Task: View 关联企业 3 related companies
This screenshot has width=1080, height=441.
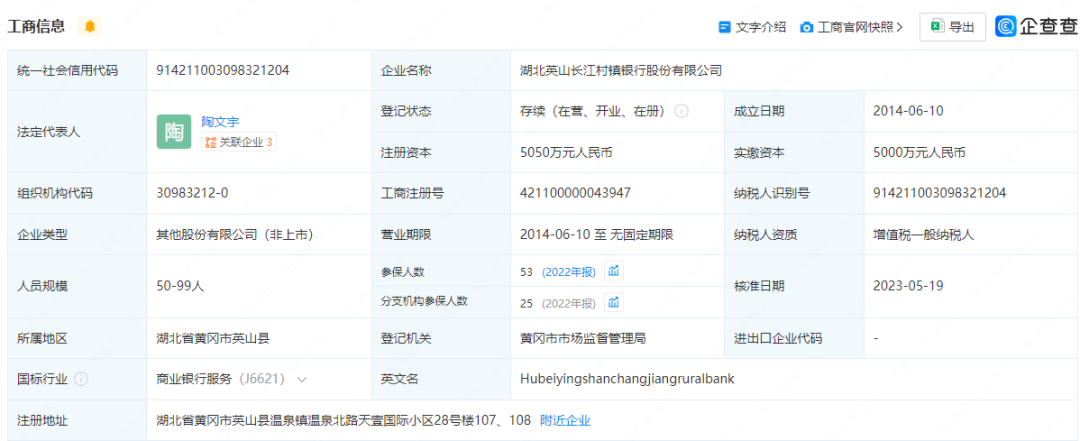Action: click(239, 143)
